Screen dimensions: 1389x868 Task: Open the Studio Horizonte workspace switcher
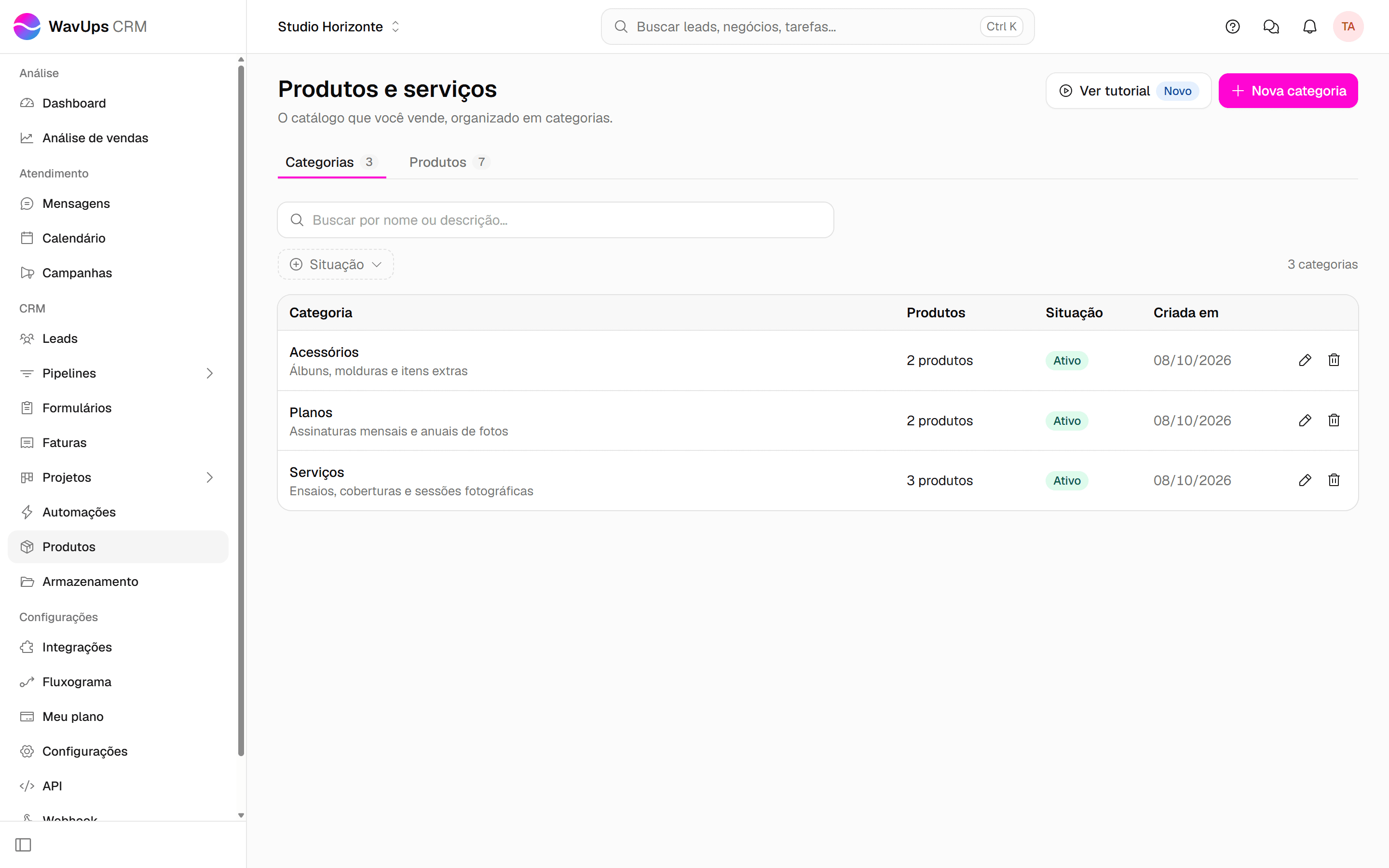[339, 27]
